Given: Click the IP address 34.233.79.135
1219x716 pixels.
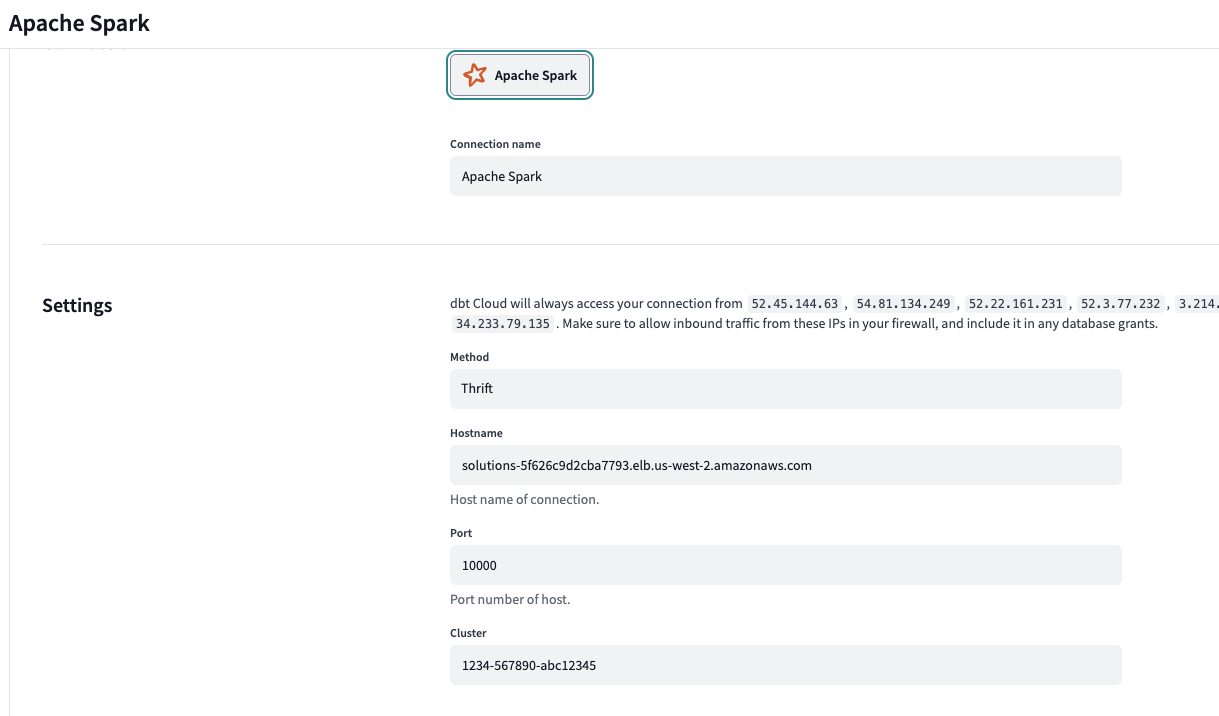Looking at the screenshot, I should (502, 324).
